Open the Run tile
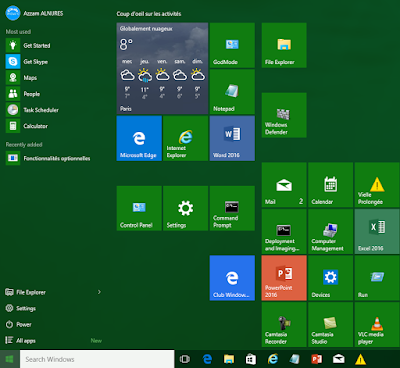The width and height of the screenshot is (400, 368). coord(377,278)
